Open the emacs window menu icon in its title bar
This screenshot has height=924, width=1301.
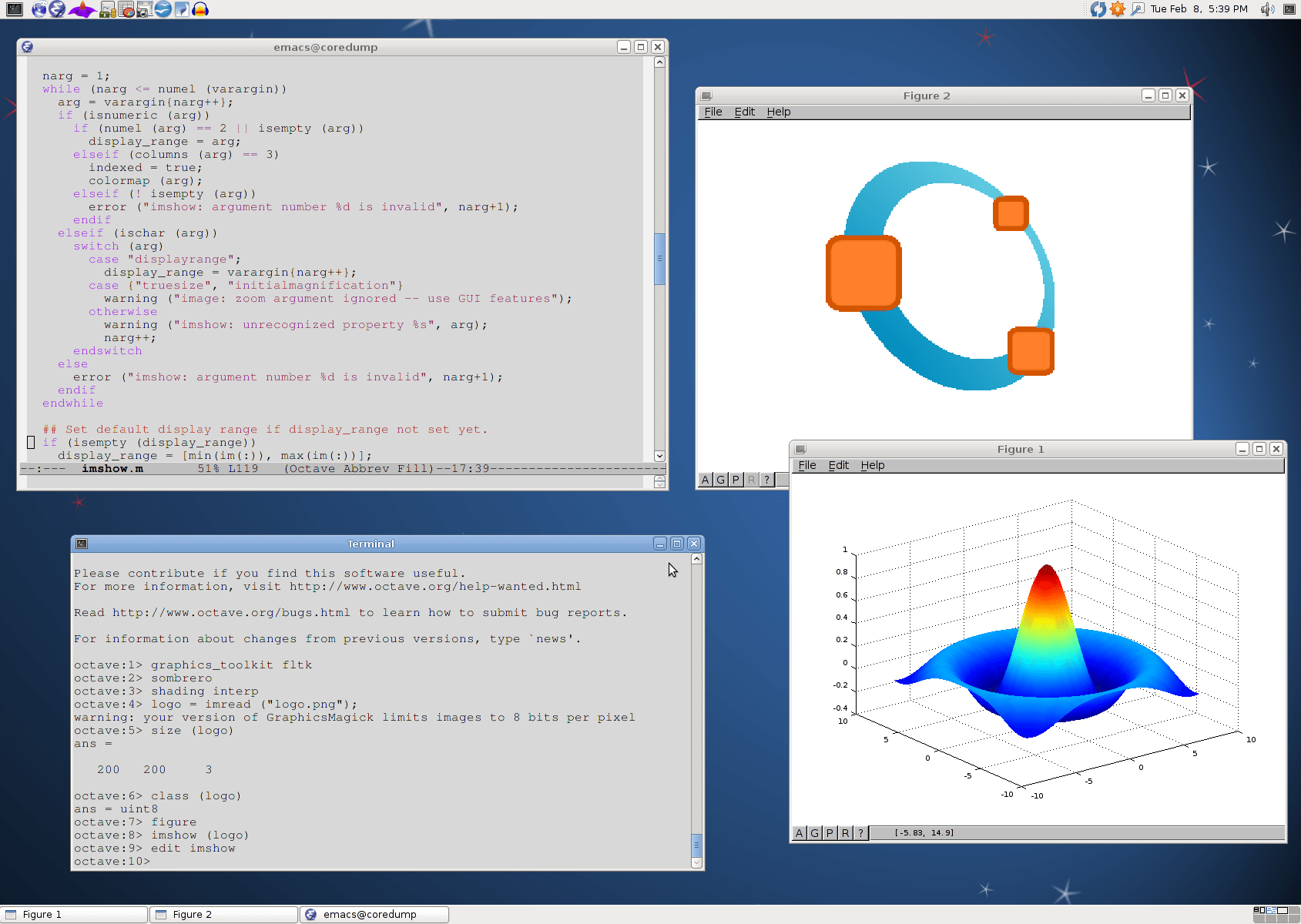tap(27, 47)
